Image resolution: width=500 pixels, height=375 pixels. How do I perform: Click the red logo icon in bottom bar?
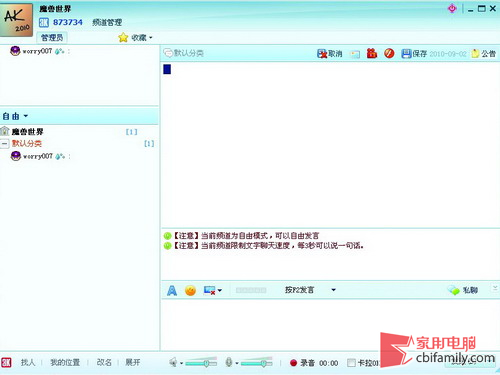[6, 362]
